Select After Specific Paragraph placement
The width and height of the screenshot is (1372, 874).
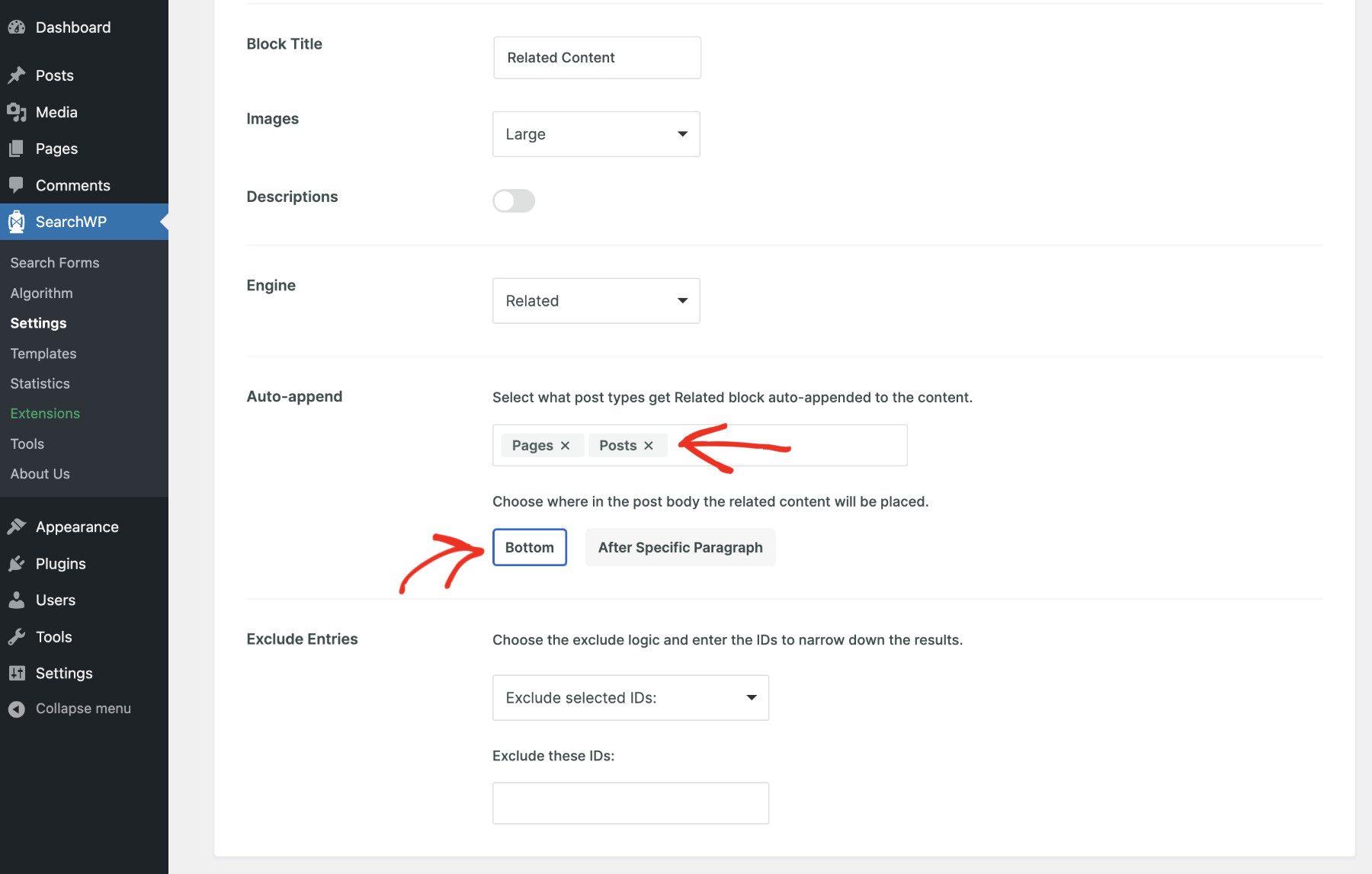[681, 547]
